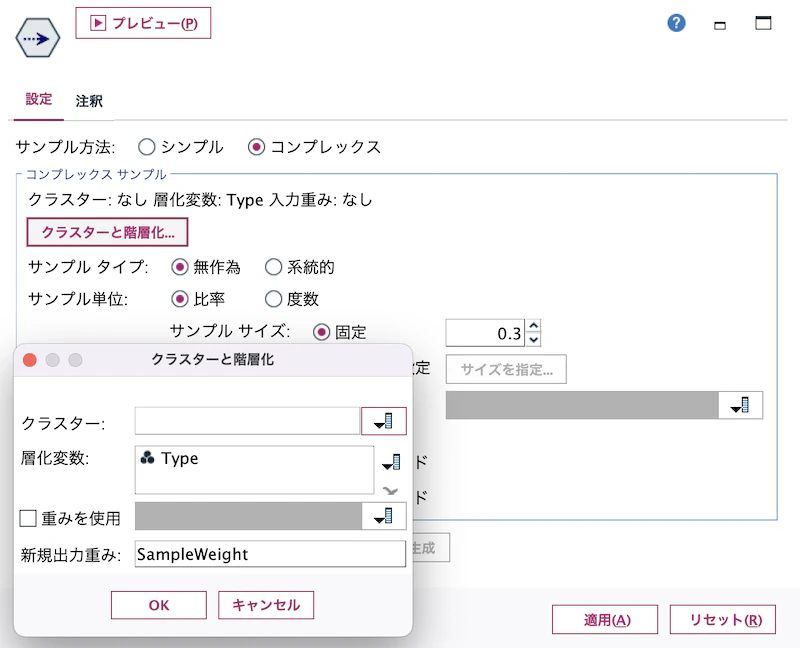800x648 pixels.
Task: Click the sample node hexagon icon top-left
Action: pyautogui.click(x=37, y=37)
